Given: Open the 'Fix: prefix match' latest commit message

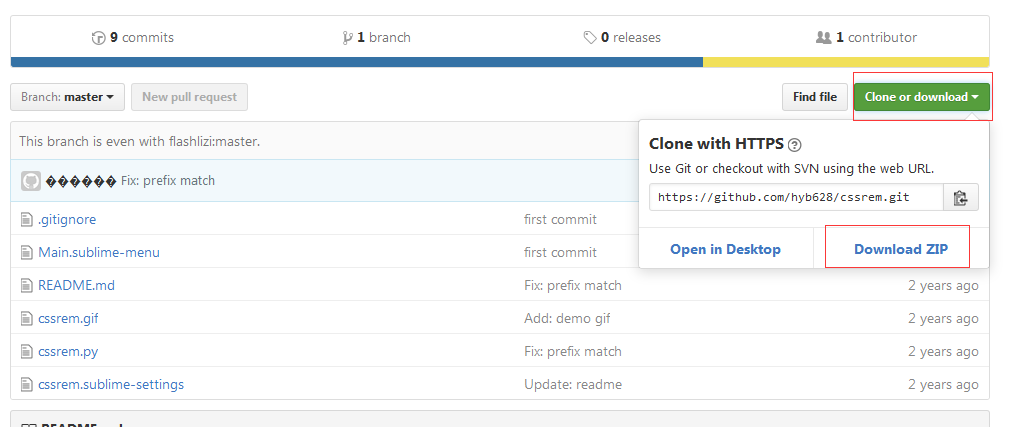Looking at the screenshot, I should click(x=168, y=180).
